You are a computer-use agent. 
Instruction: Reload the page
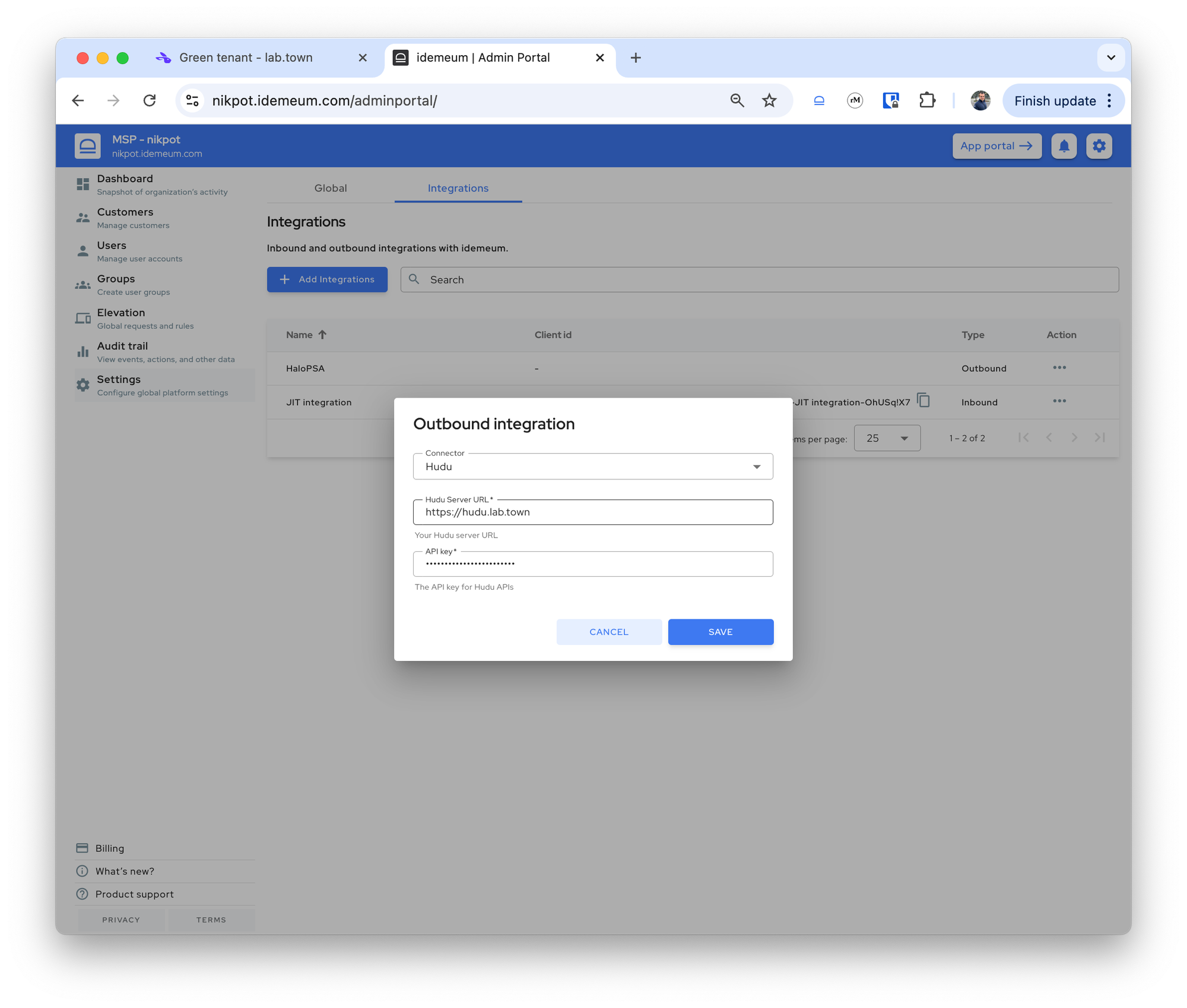[x=150, y=101]
